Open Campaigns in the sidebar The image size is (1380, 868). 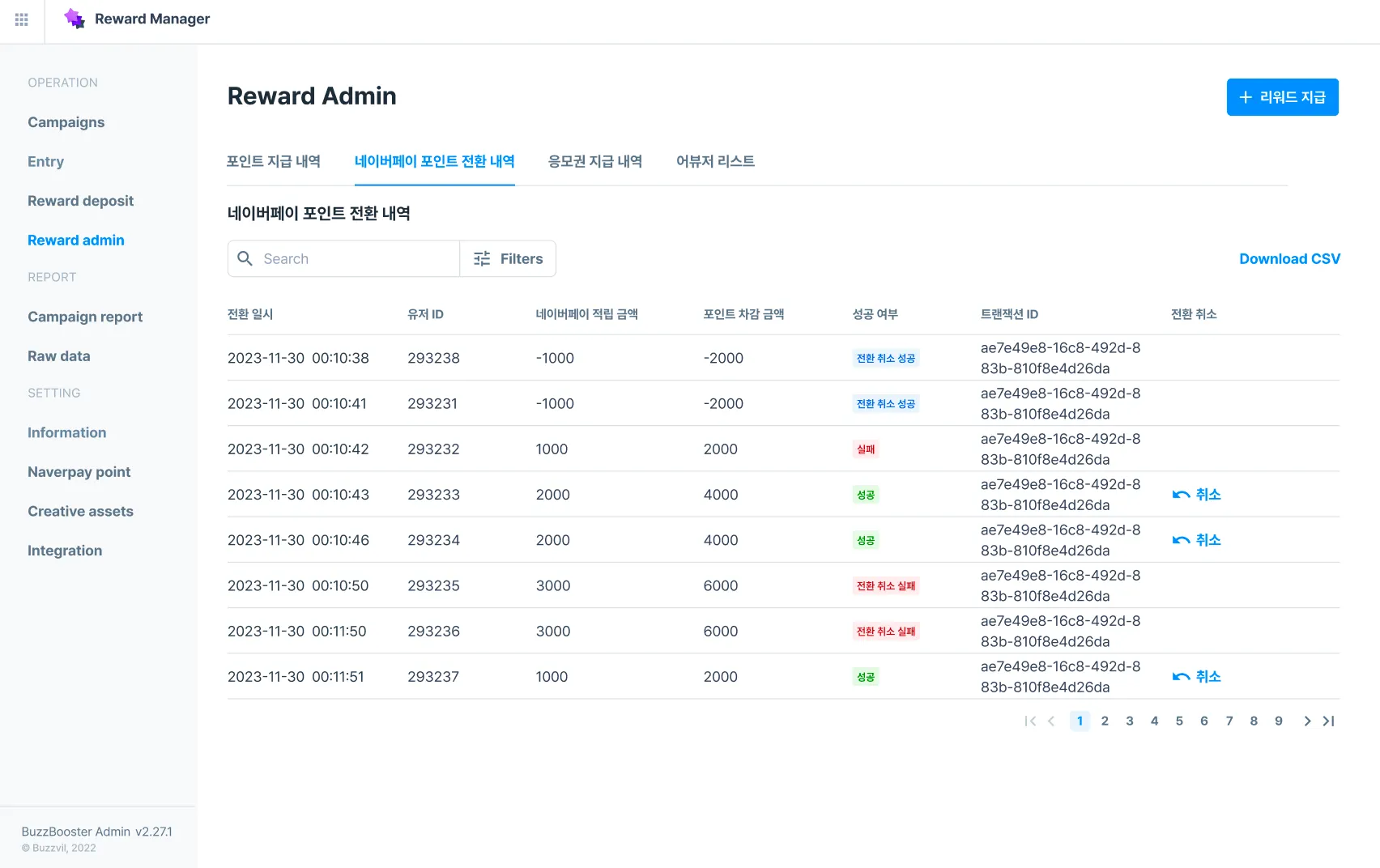[x=66, y=122]
